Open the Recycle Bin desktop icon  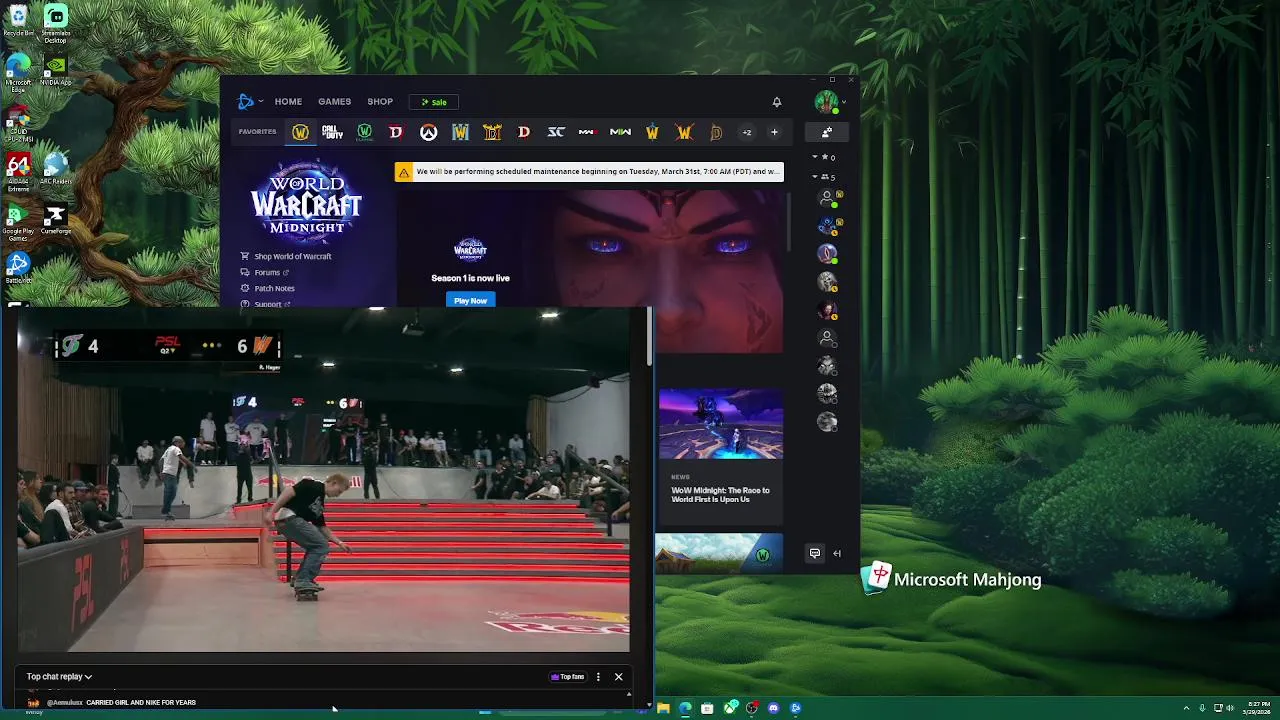click(x=18, y=20)
